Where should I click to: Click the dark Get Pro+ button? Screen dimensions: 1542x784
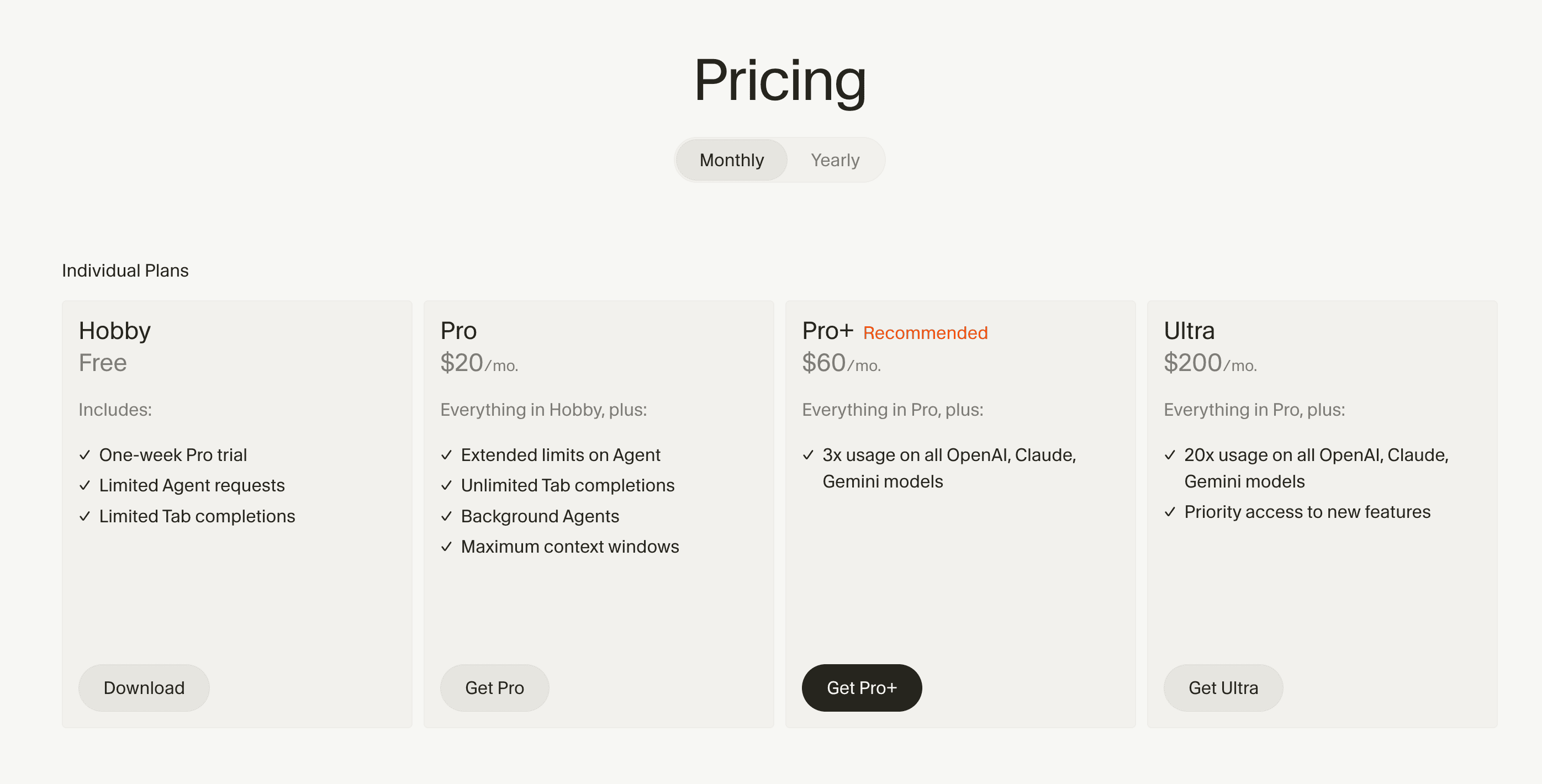(x=862, y=687)
